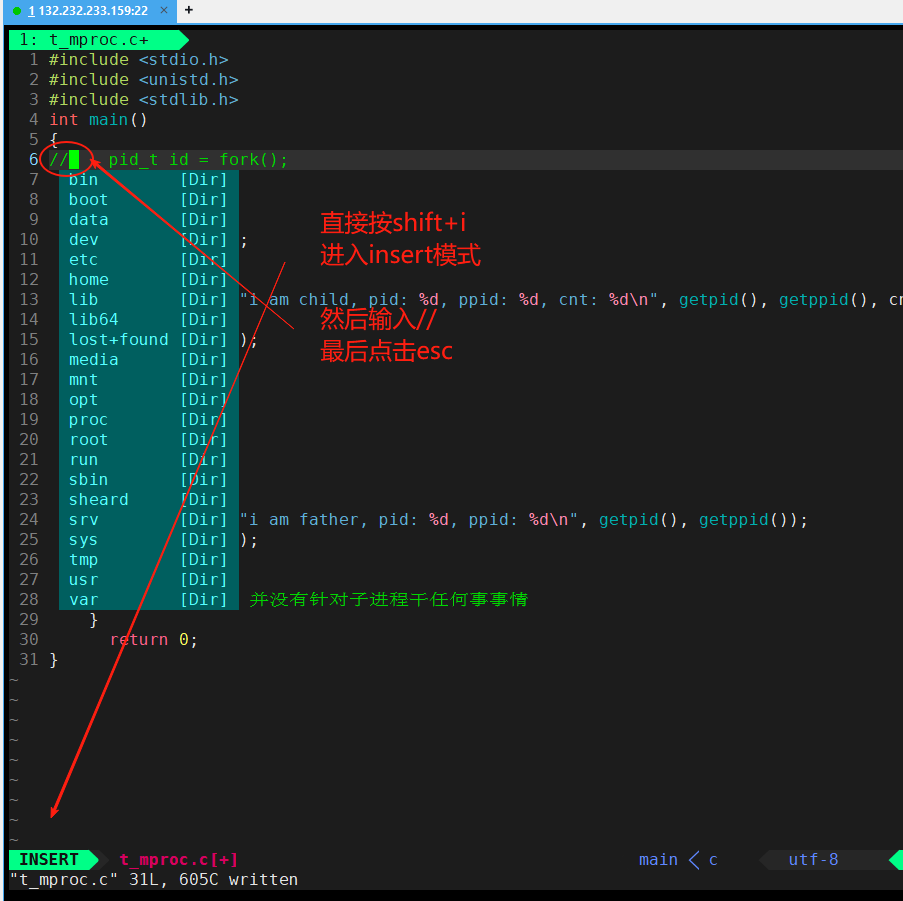This screenshot has height=901, width=903.
Task: Select 'srv' in completion popup
Action: pos(149,519)
